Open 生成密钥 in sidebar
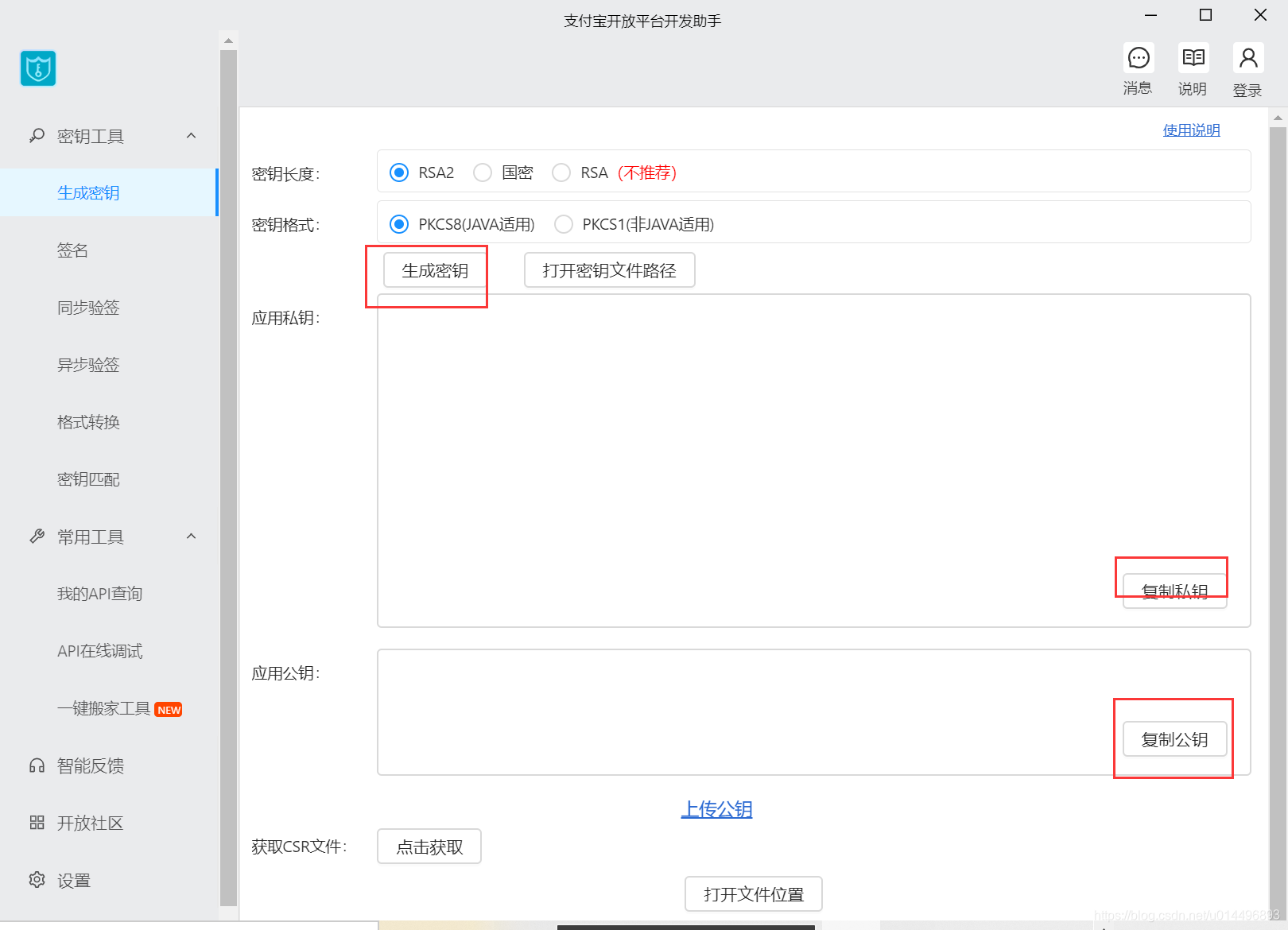 (x=109, y=192)
